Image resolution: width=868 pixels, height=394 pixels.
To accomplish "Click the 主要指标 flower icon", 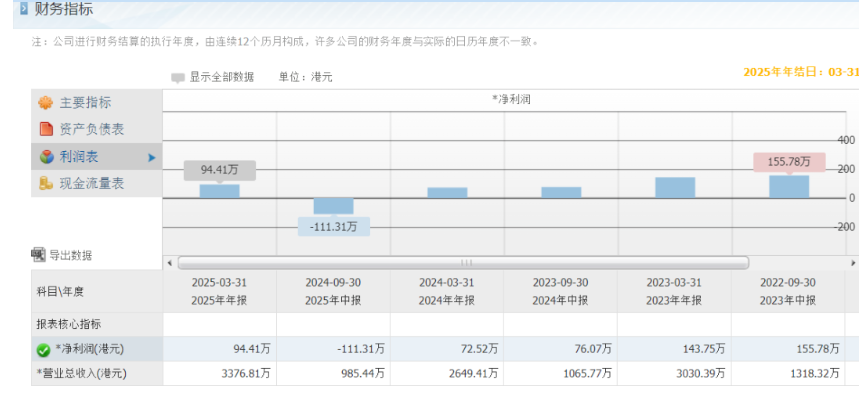I will tap(45, 103).
